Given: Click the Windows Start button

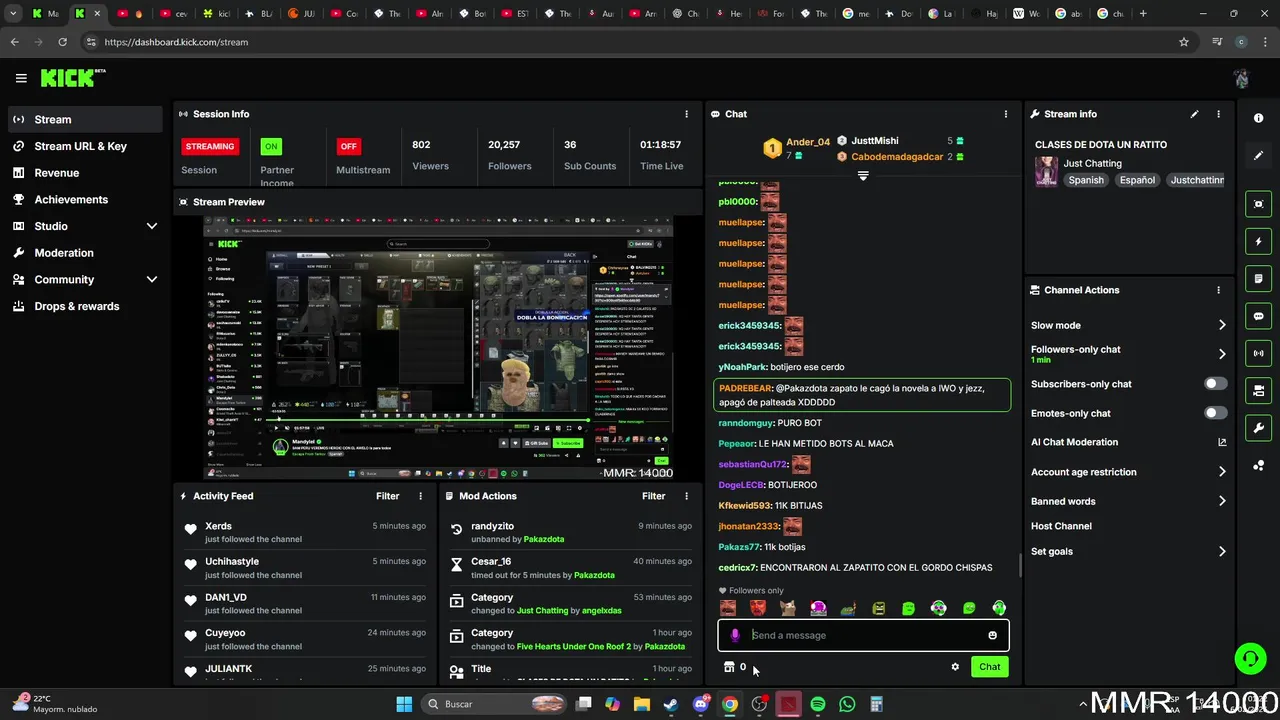Looking at the screenshot, I should pyautogui.click(x=404, y=704).
